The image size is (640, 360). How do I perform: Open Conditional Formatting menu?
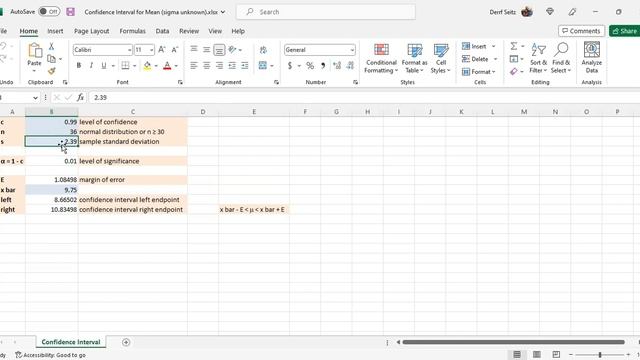[x=381, y=58]
